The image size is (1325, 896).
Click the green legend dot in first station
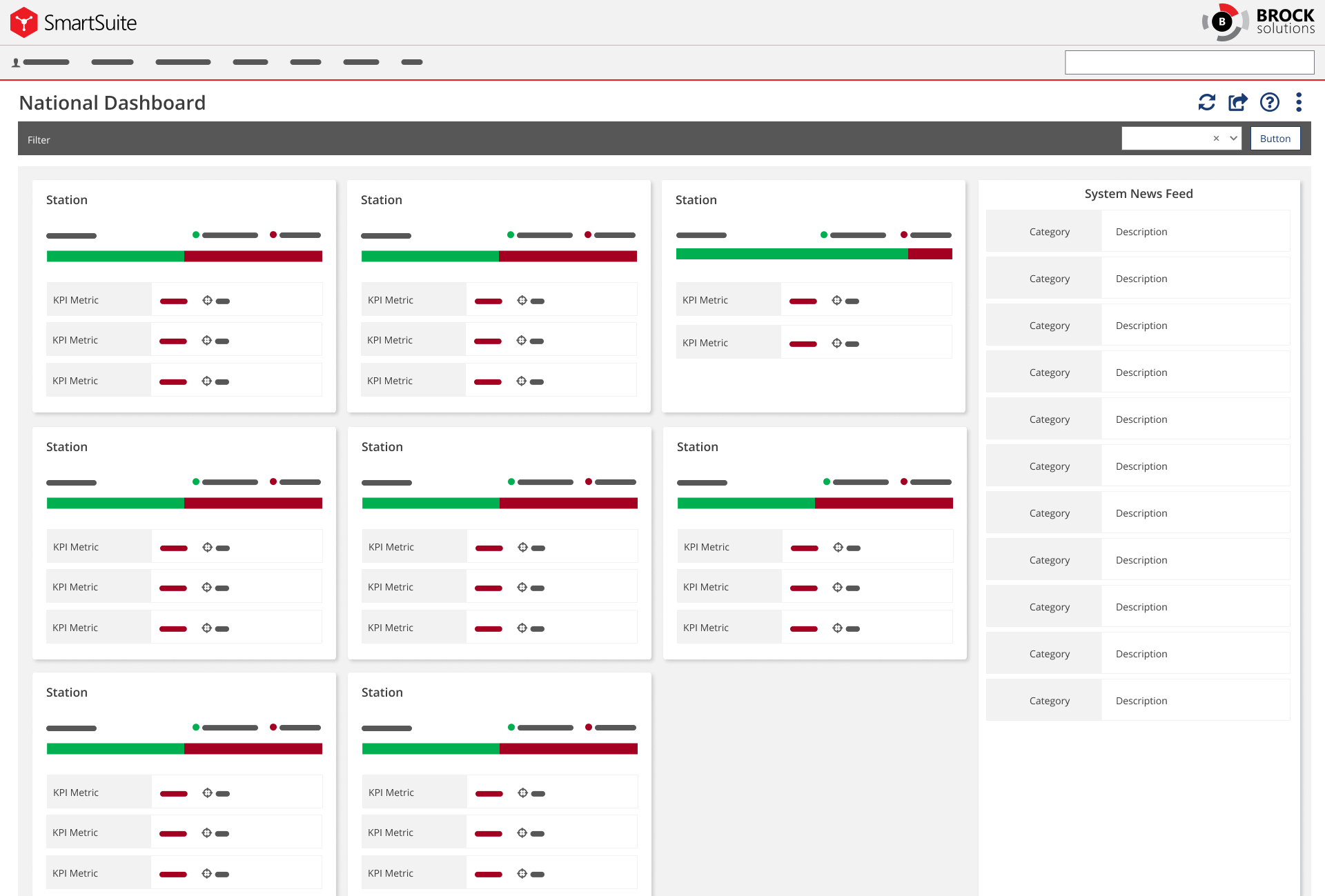(x=196, y=235)
